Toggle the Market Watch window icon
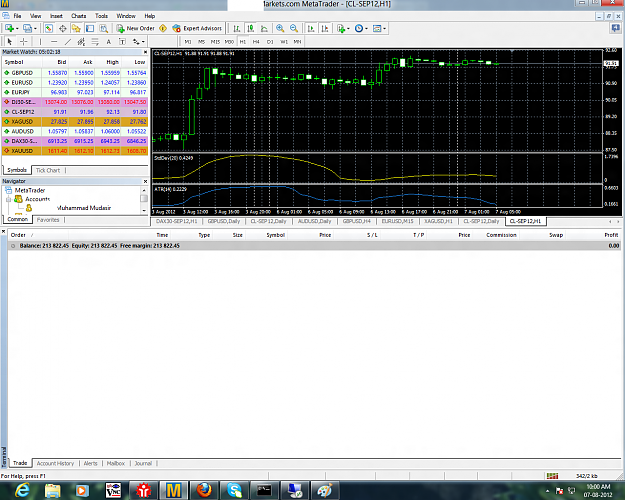The image size is (625, 500). (49, 28)
